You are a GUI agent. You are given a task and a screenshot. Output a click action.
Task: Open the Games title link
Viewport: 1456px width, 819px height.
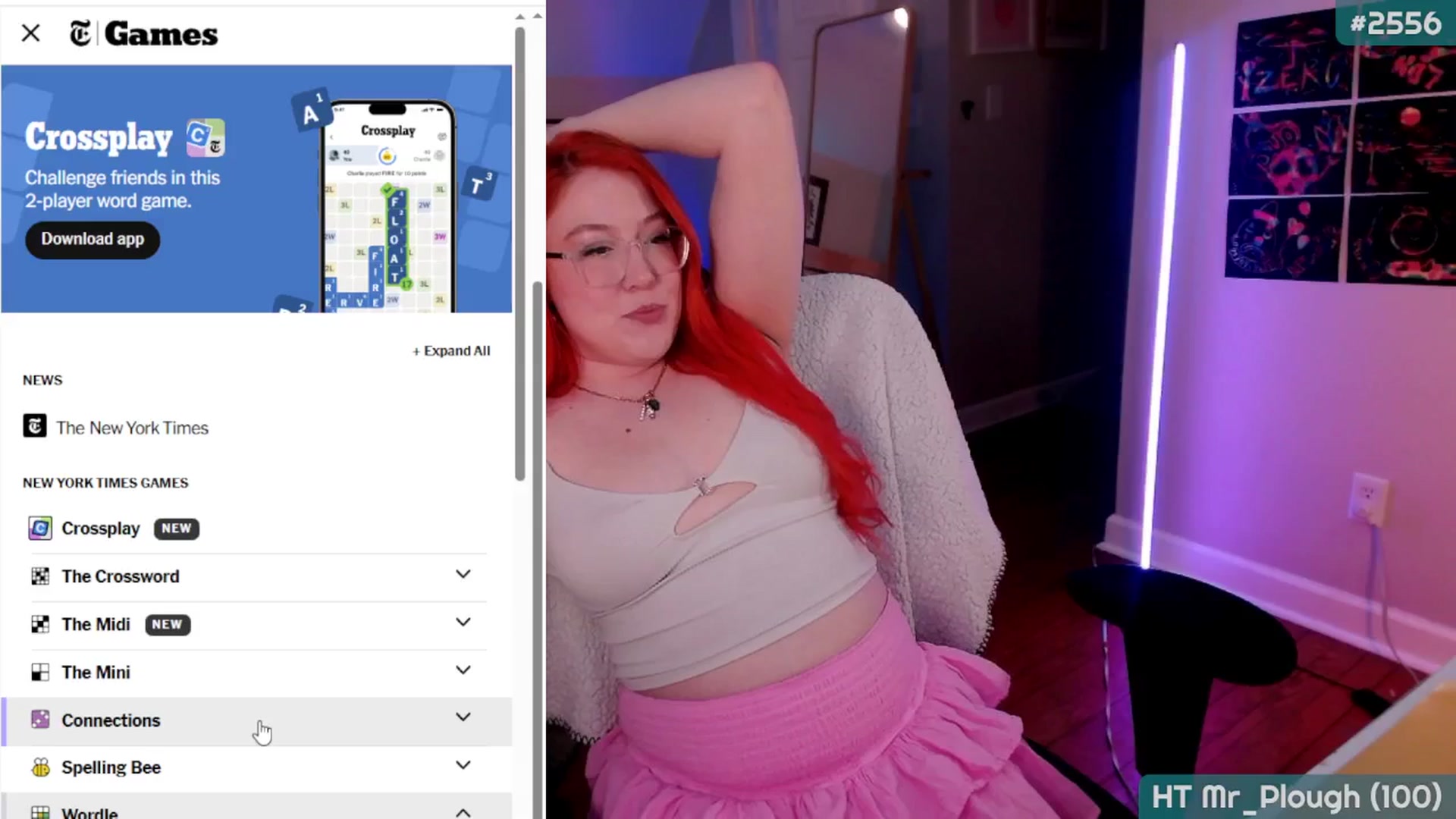(x=161, y=34)
